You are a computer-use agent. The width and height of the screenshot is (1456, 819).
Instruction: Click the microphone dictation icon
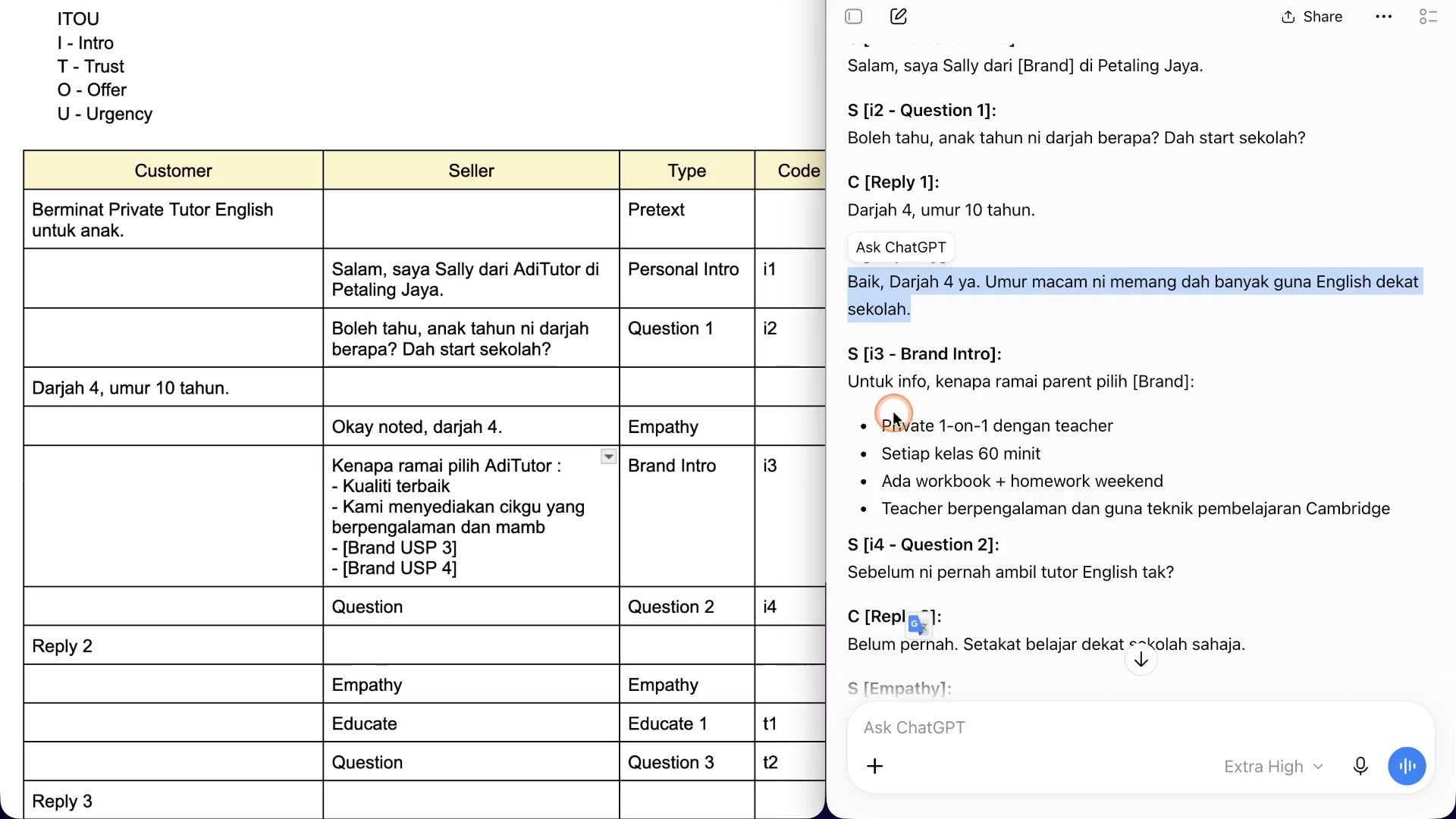pos(1360,767)
